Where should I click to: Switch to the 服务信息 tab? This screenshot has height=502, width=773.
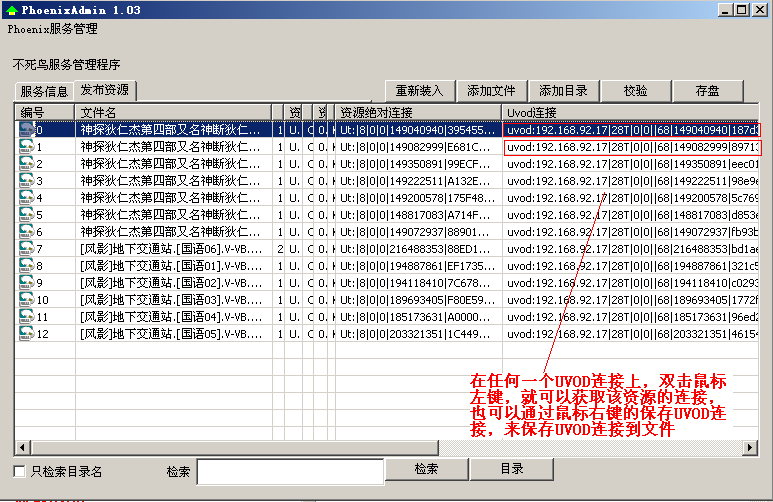point(44,91)
